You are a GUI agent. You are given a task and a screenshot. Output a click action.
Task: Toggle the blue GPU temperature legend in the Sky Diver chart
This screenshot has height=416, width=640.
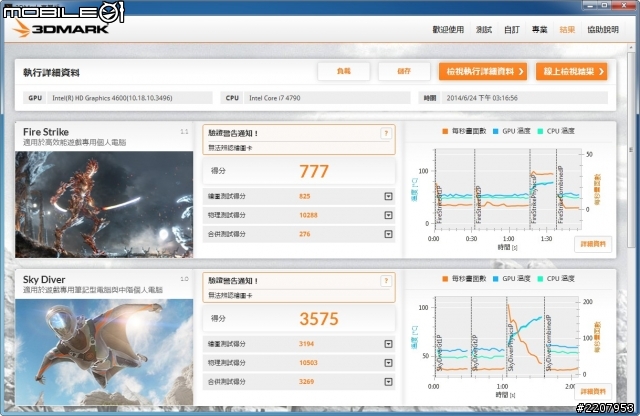(511, 279)
